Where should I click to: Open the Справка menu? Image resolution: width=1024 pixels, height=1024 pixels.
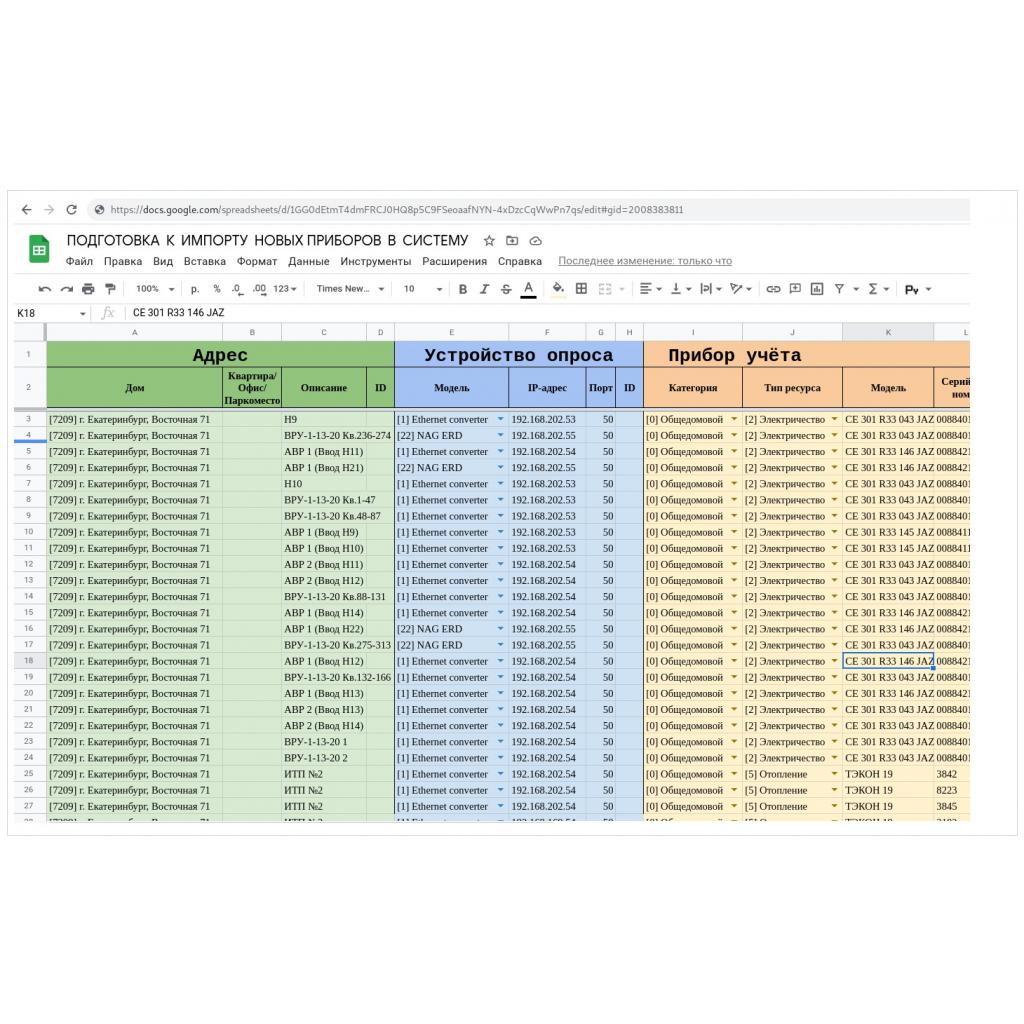point(520,261)
